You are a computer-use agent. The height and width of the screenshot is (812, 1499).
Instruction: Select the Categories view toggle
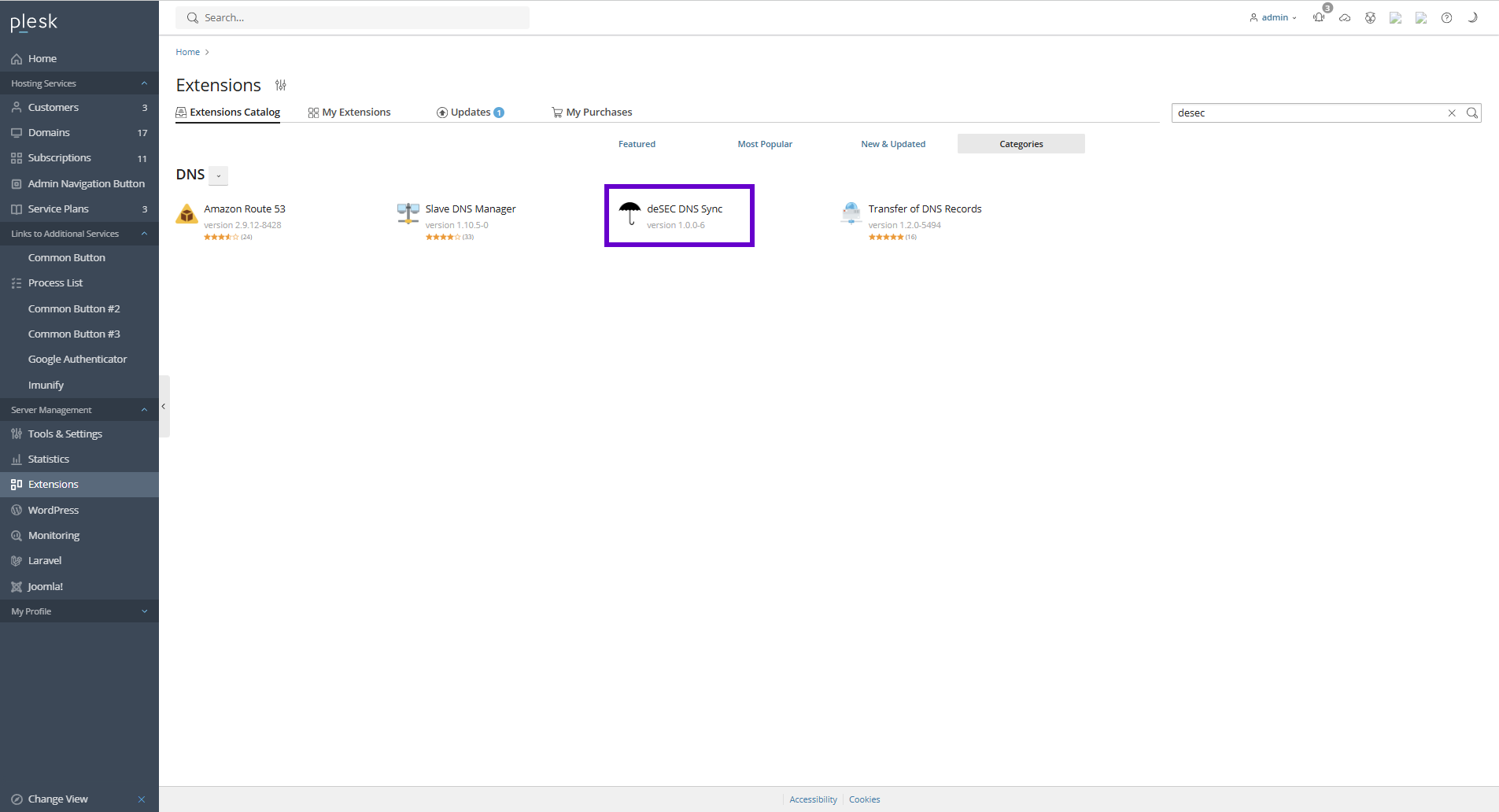[x=1021, y=143]
